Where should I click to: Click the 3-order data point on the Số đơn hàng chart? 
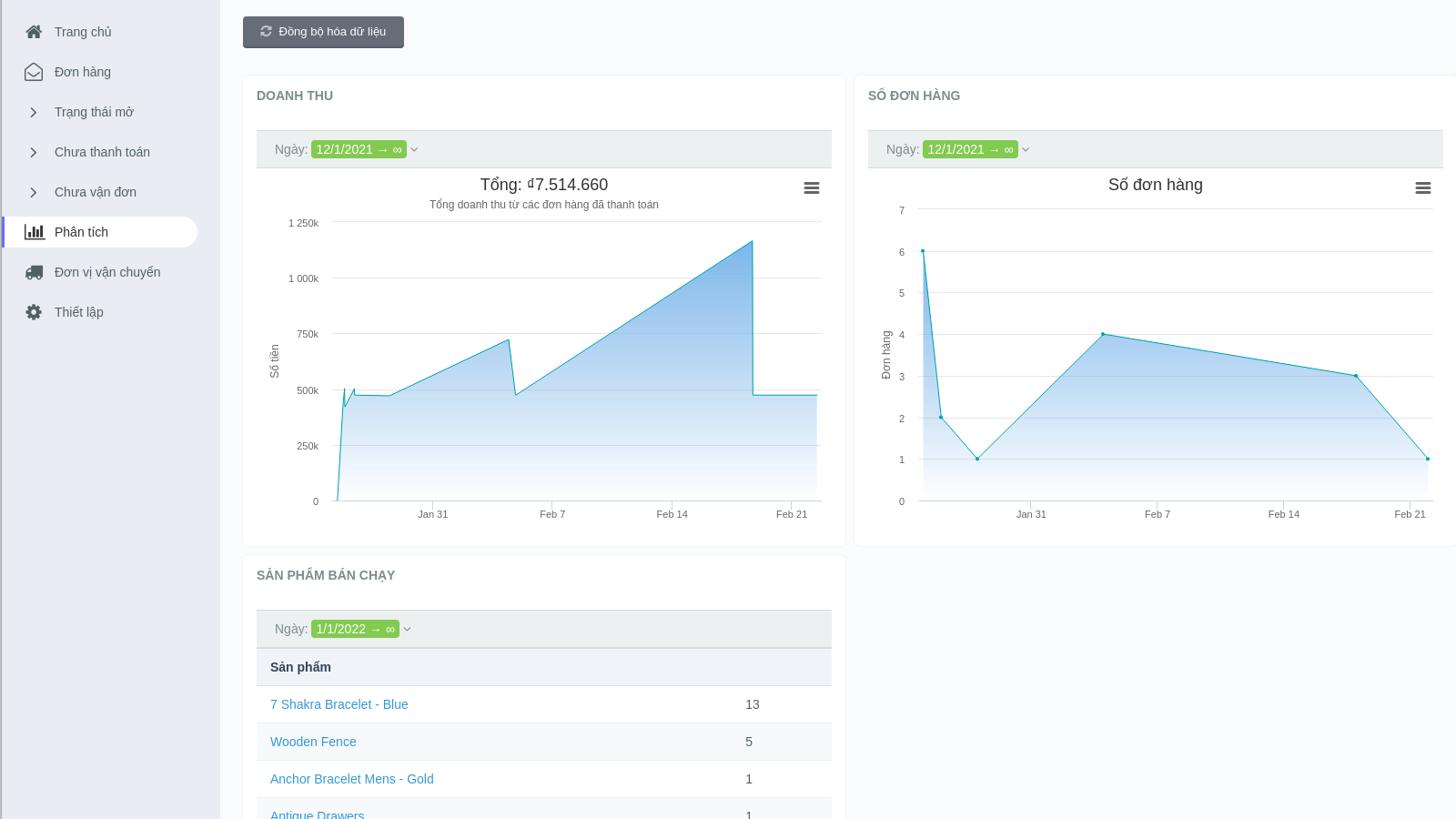coord(1356,376)
